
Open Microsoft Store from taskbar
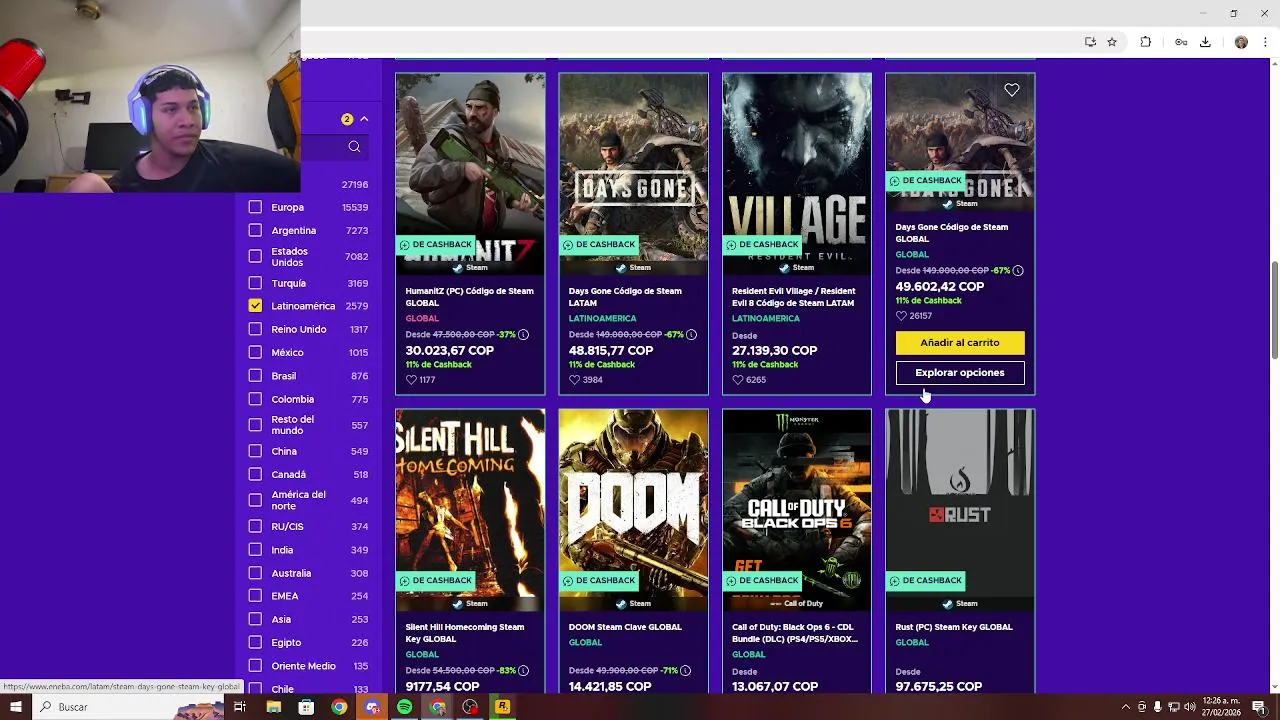coord(306,707)
